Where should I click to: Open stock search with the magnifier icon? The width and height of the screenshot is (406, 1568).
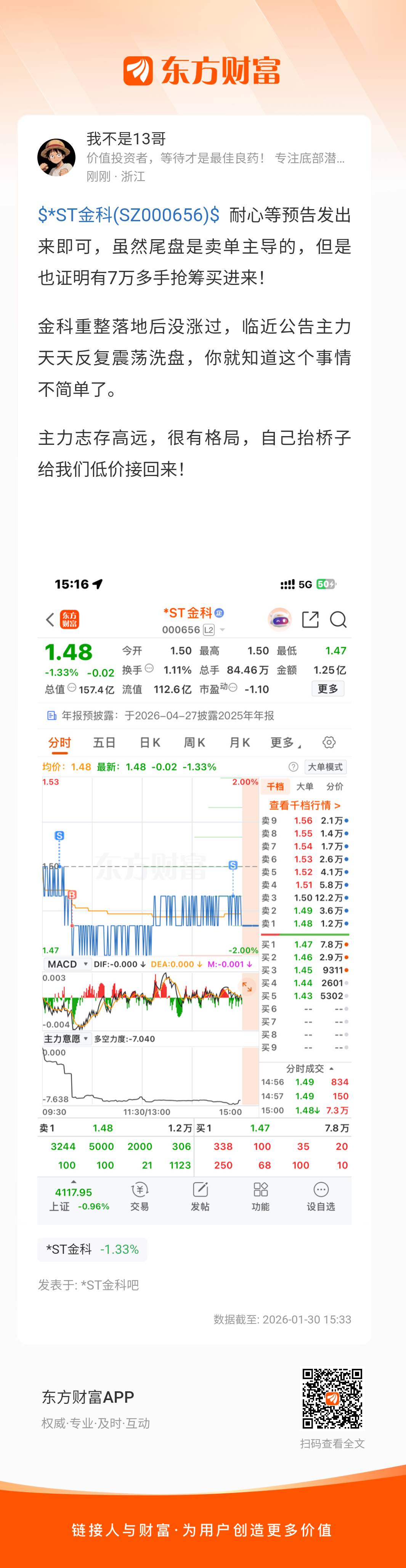(339, 620)
